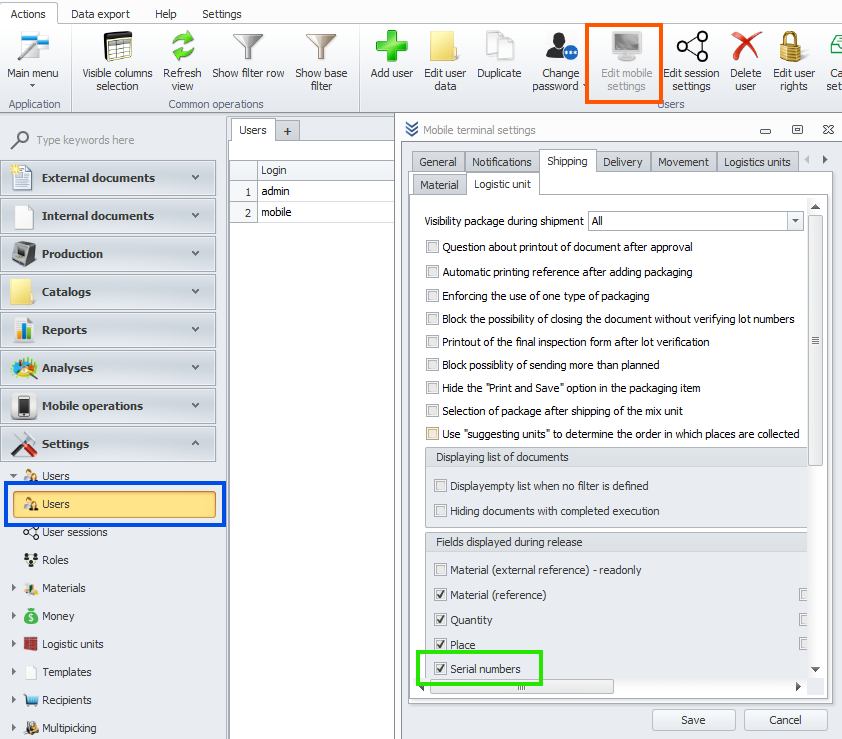
Task: Expand the Recipients tree node
Action: 14,699
